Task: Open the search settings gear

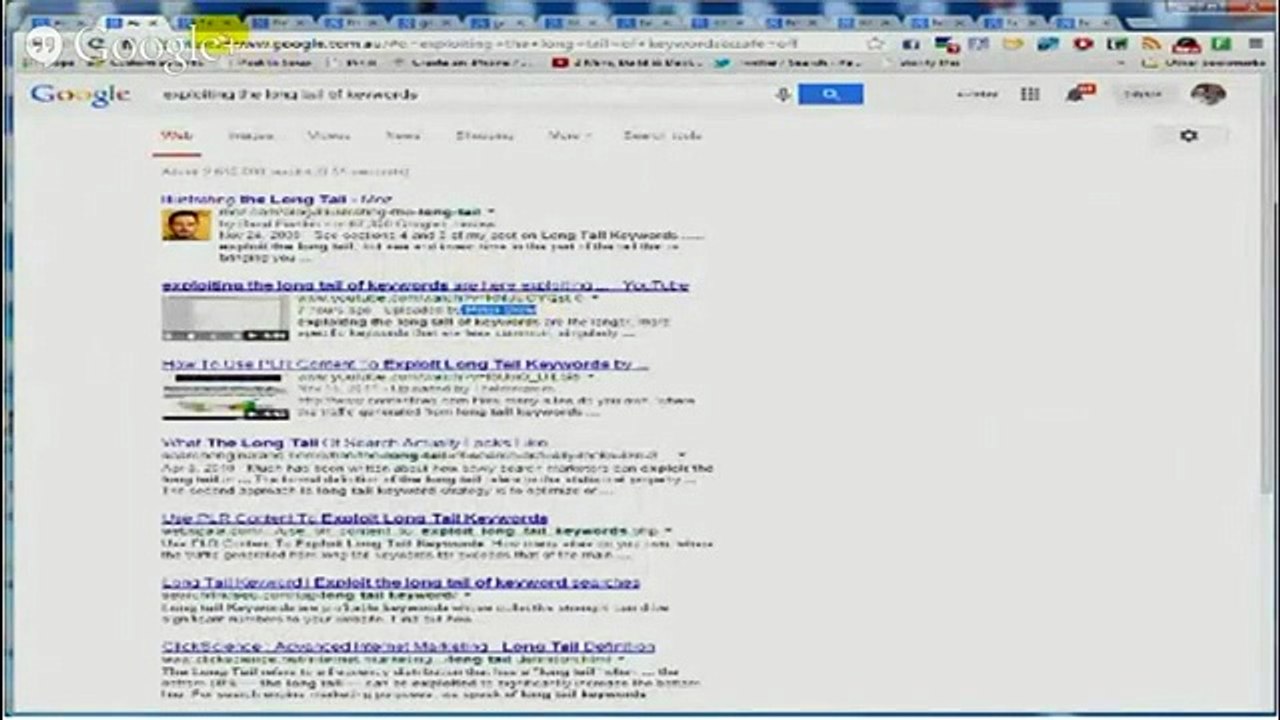Action: pos(1189,135)
